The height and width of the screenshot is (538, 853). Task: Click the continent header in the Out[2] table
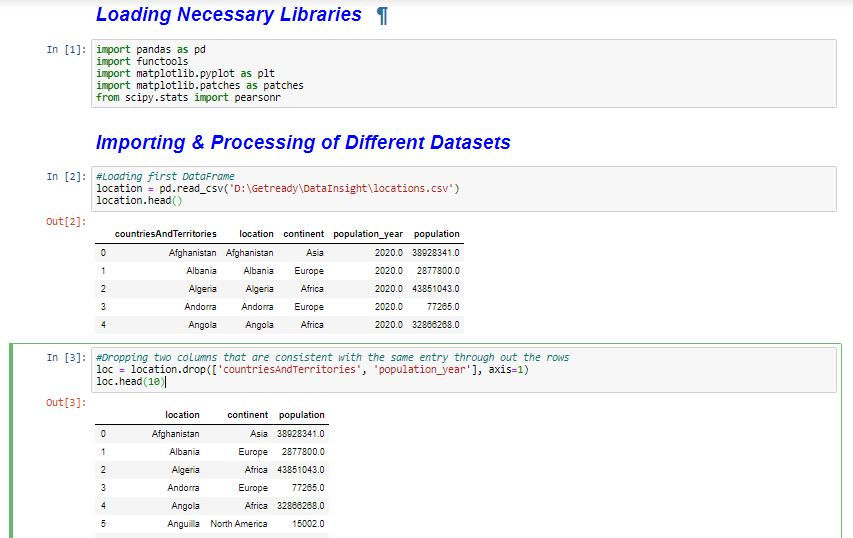pyautogui.click(x=303, y=234)
